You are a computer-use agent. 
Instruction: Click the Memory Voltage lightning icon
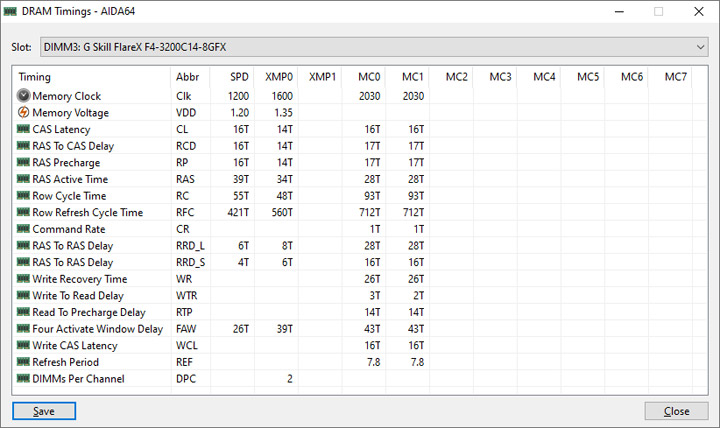(x=23, y=112)
